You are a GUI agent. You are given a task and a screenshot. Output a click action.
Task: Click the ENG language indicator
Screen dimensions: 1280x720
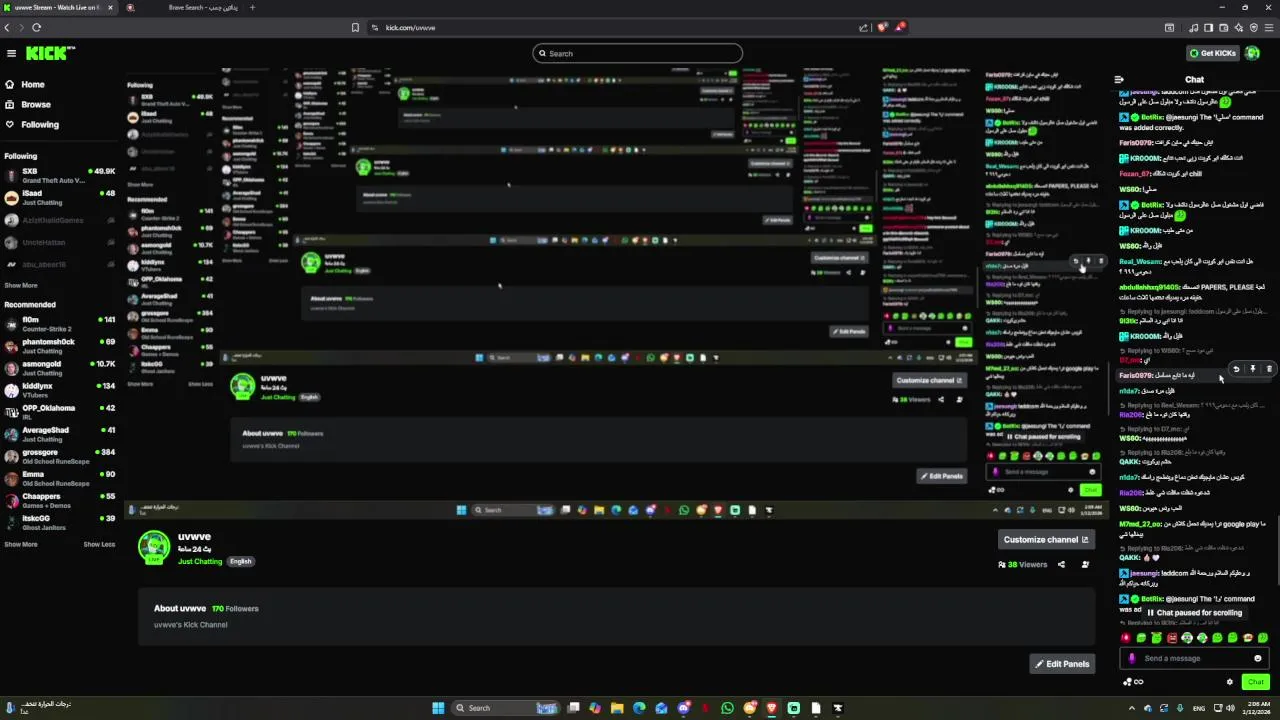[1199, 708]
